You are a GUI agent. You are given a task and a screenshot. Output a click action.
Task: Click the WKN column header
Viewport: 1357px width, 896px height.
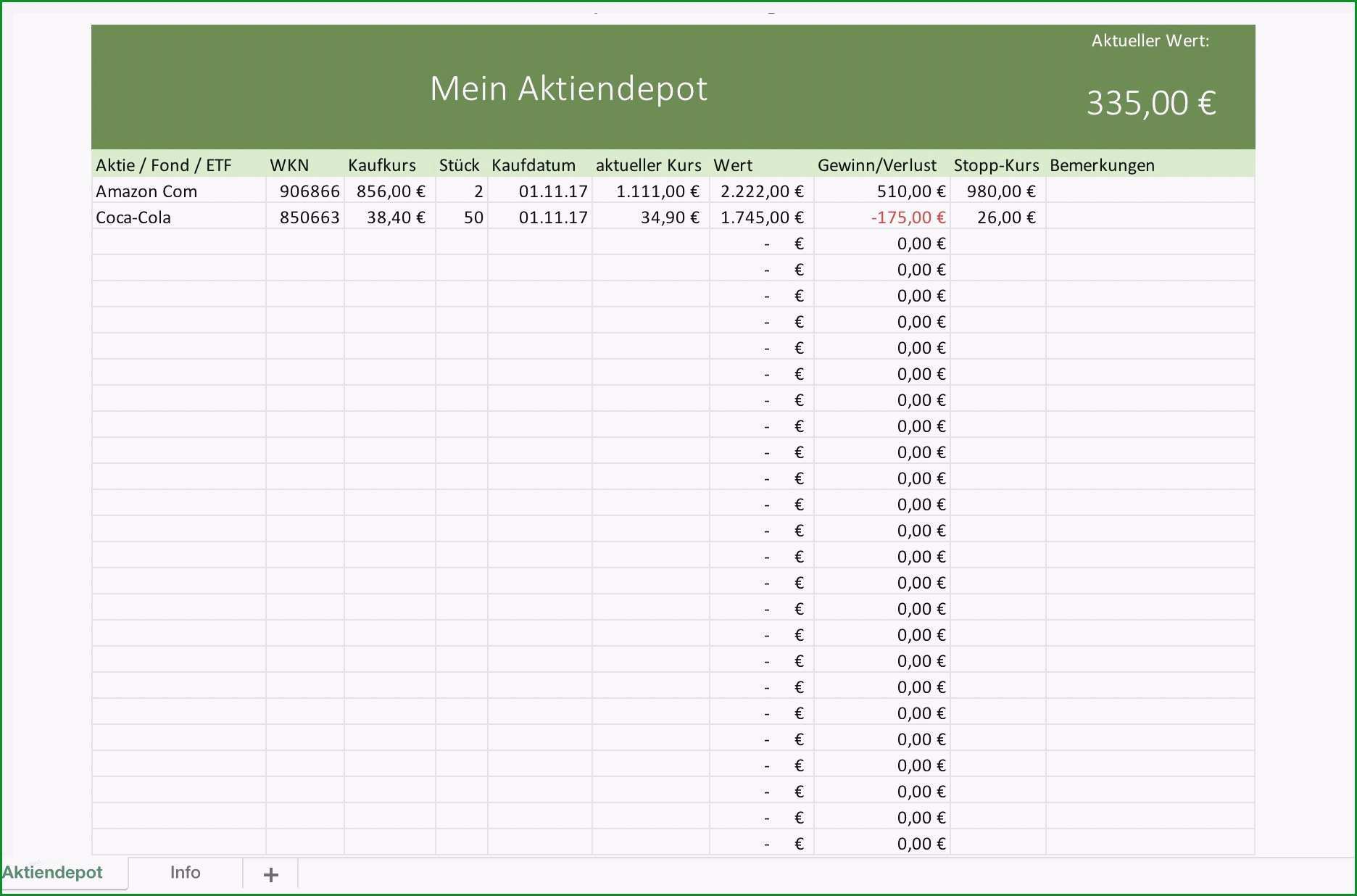pyautogui.click(x=304, y=165)
